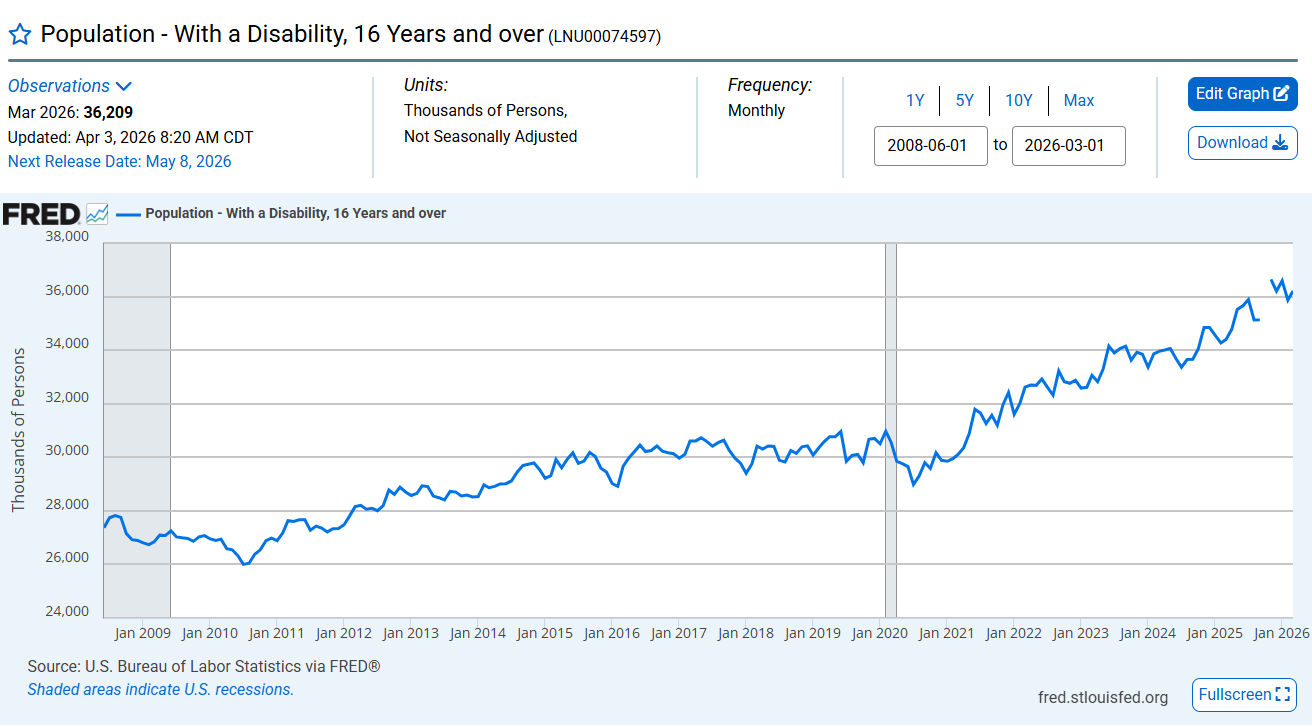Viewport: 1312px width, 727px height.
Task: Click the Fullscreen expand corners icon
Action: point(1283,694)
